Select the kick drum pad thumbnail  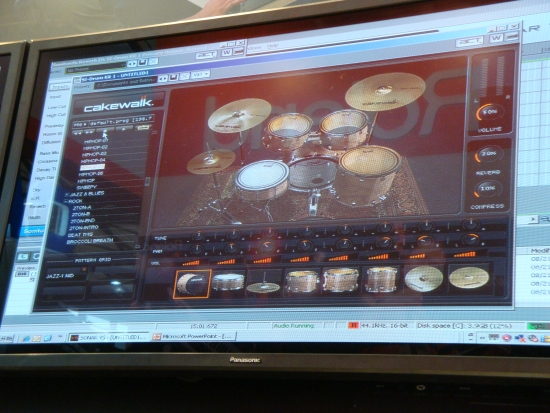pos(192,284)
